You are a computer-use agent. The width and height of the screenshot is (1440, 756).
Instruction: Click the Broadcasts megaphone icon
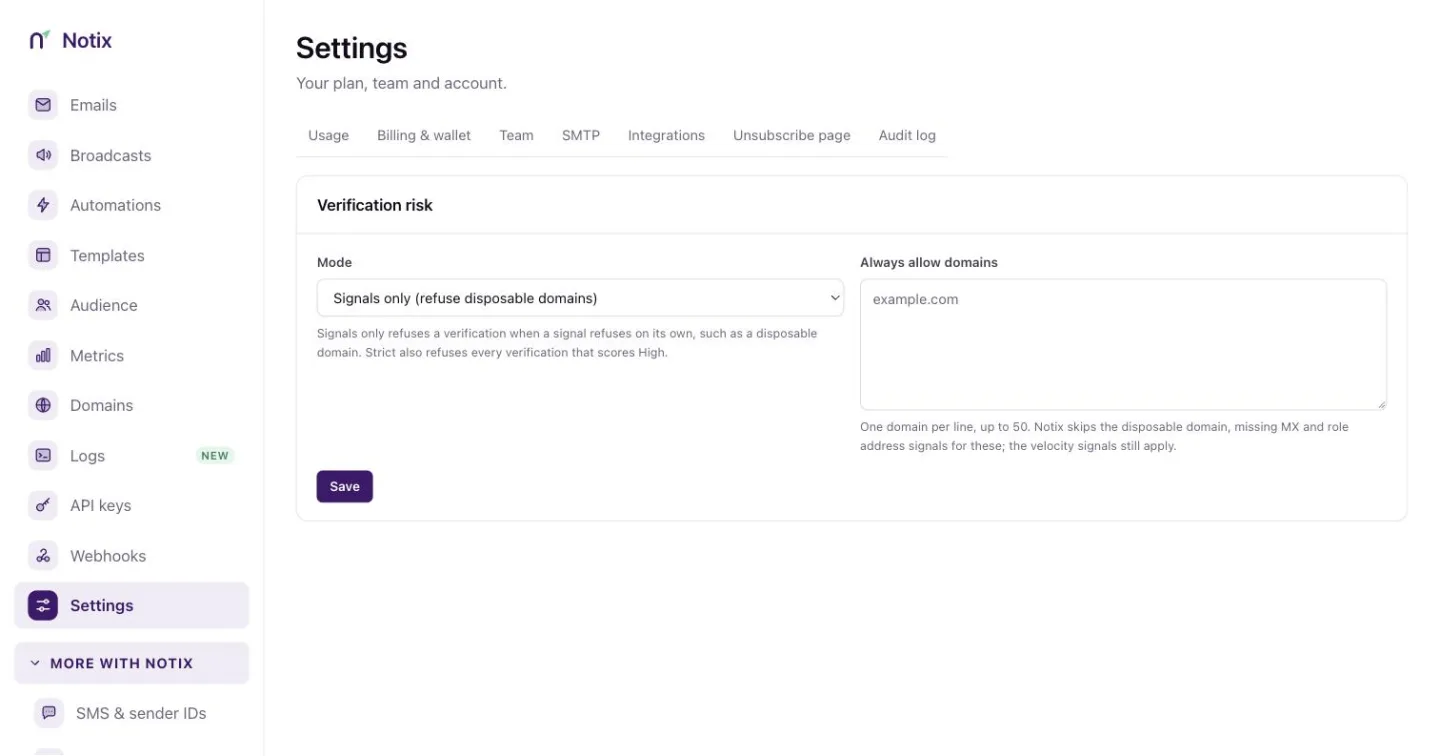[43, 155]
